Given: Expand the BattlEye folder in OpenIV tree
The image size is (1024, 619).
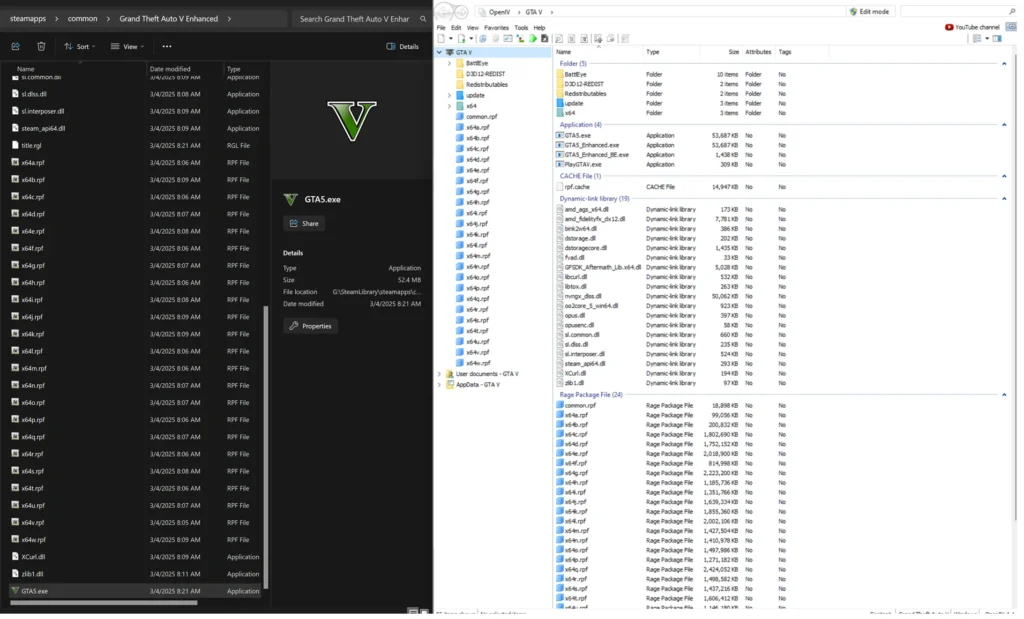Looking at the screenshot, I should tap(449, 63).
